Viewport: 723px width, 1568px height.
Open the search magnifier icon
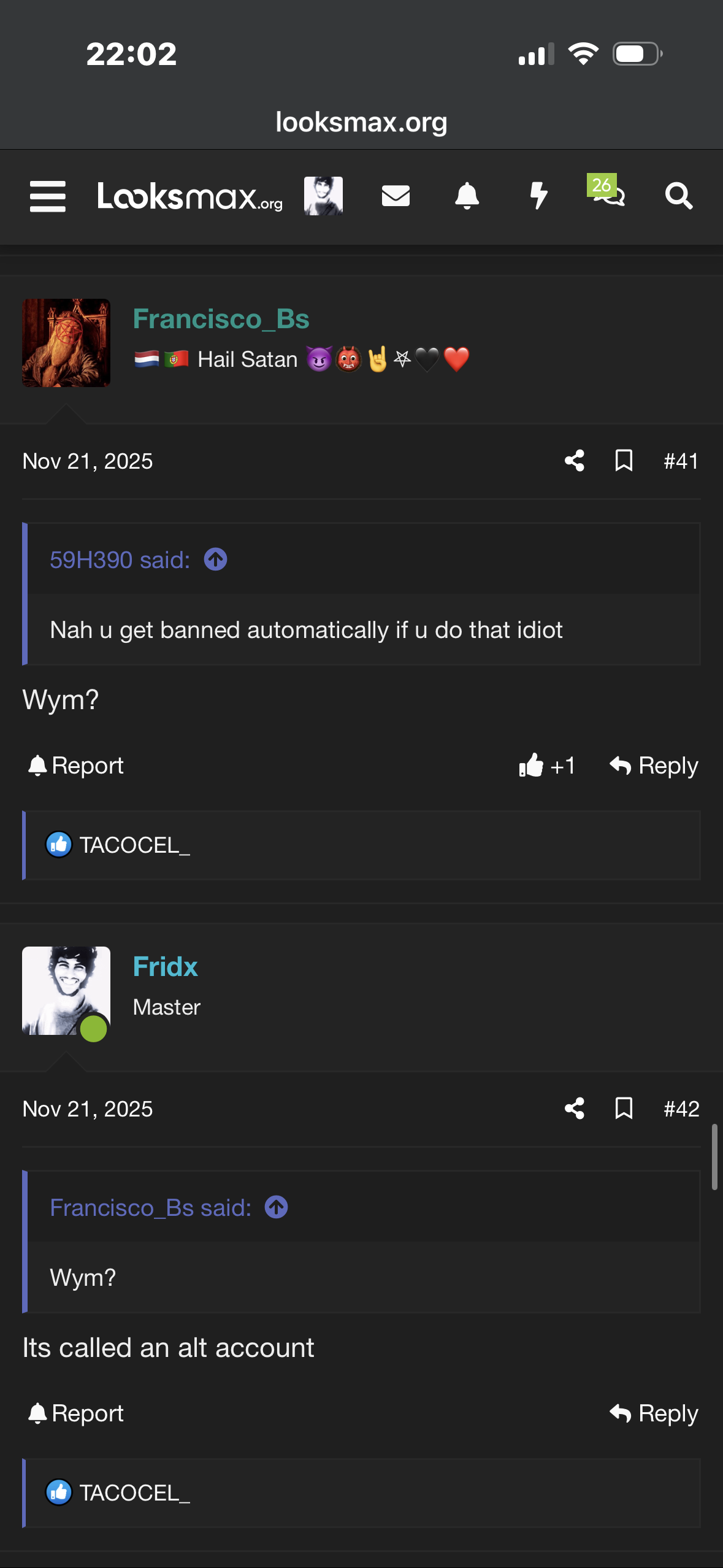[x=679, y=196]
